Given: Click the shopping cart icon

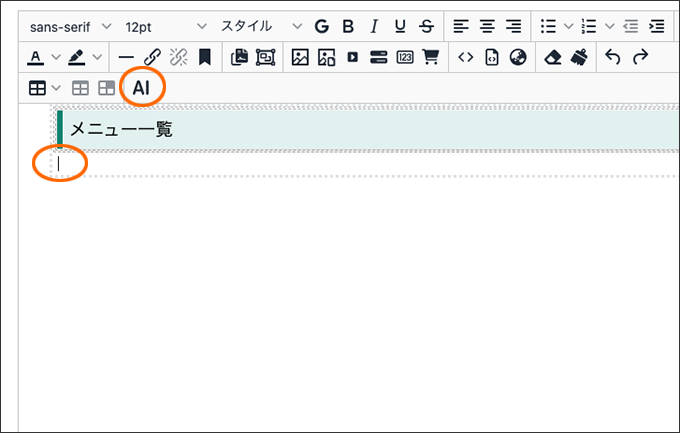Looking at the screenshot, I should pos(431,57).
